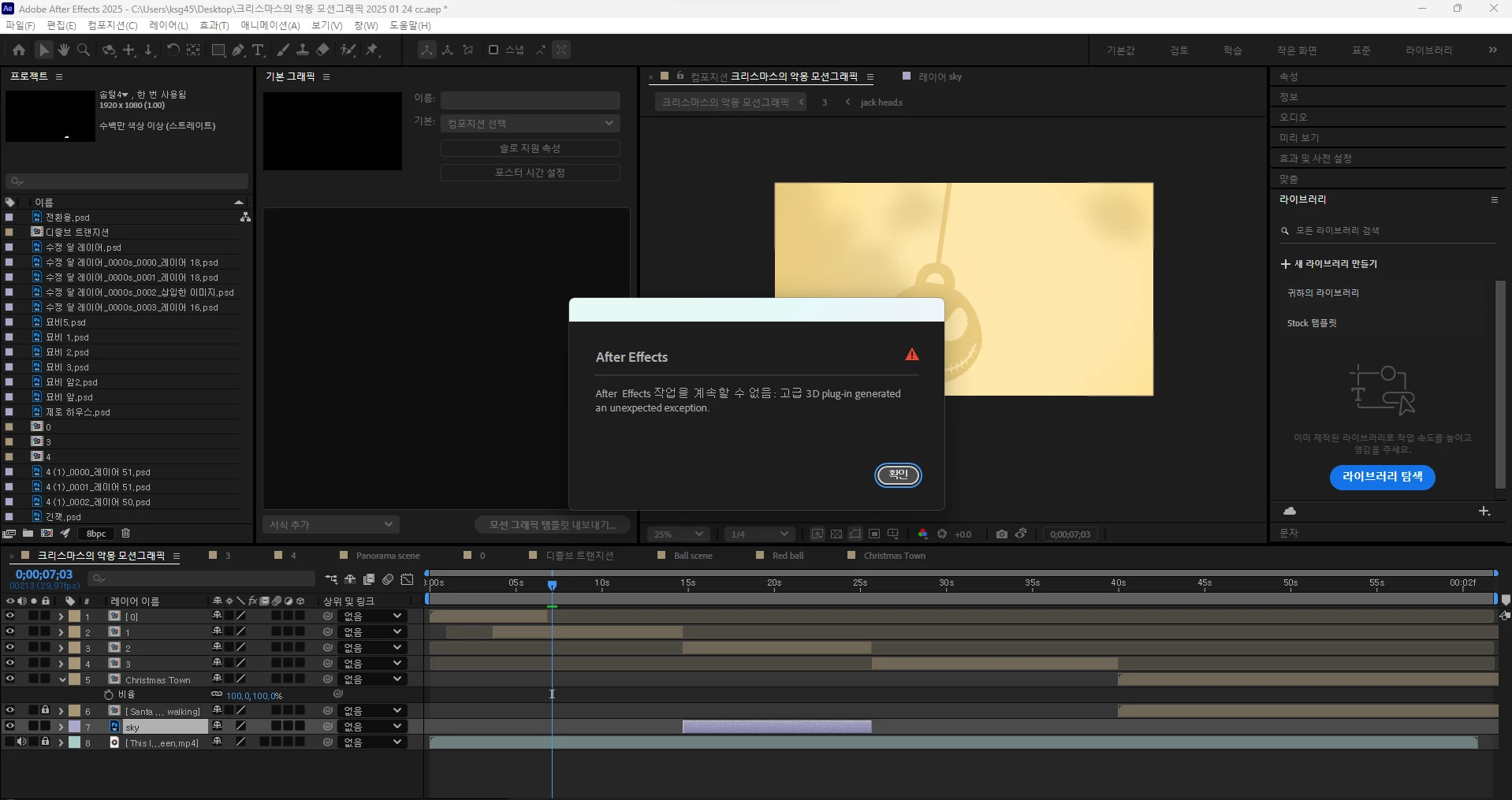
Task: Click the viewer snapshot camera icon
Action: coord(1001,534)
